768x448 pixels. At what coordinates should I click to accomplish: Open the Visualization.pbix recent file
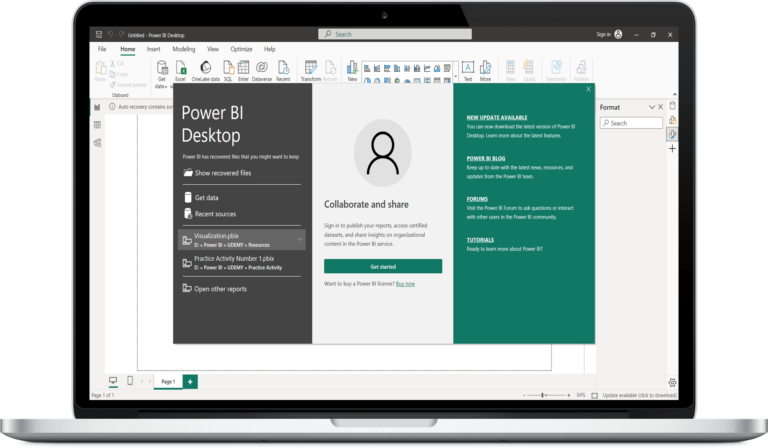click(x=242, y=240)
